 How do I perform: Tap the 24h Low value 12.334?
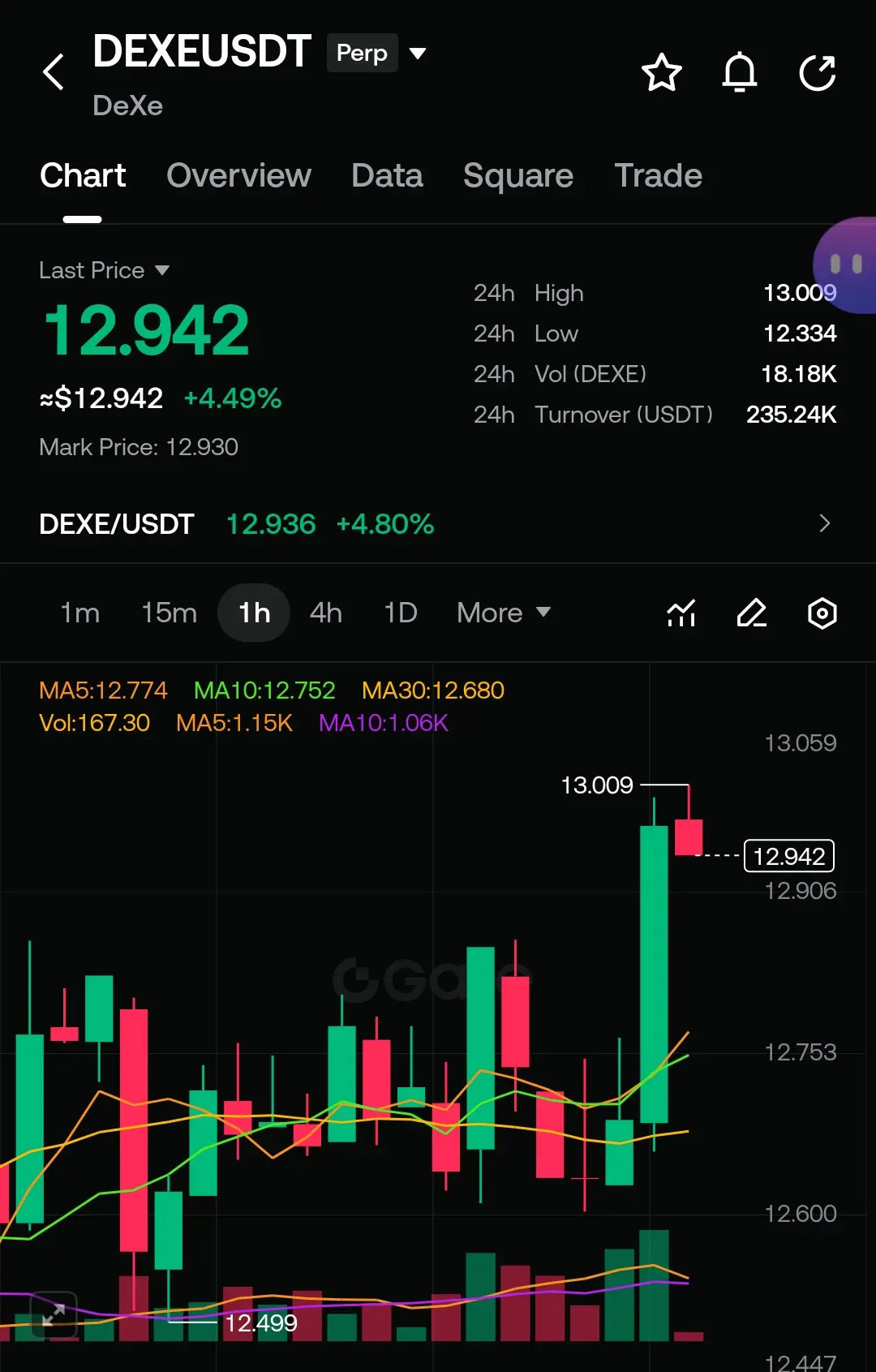[800, 333]
